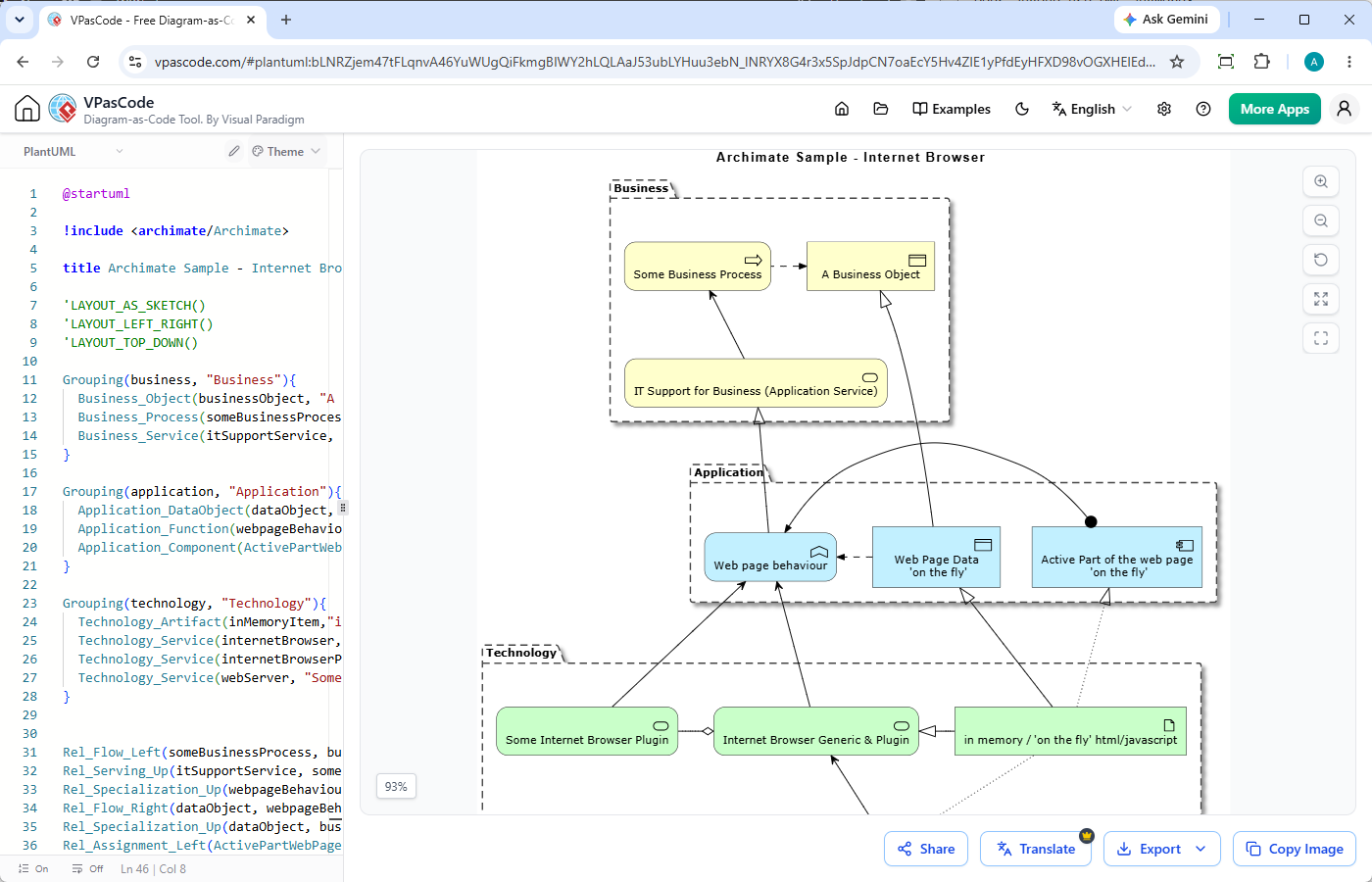Click the Web Page Data node
The width and height of the screenshot is (1372, 882).
(936, 558)
